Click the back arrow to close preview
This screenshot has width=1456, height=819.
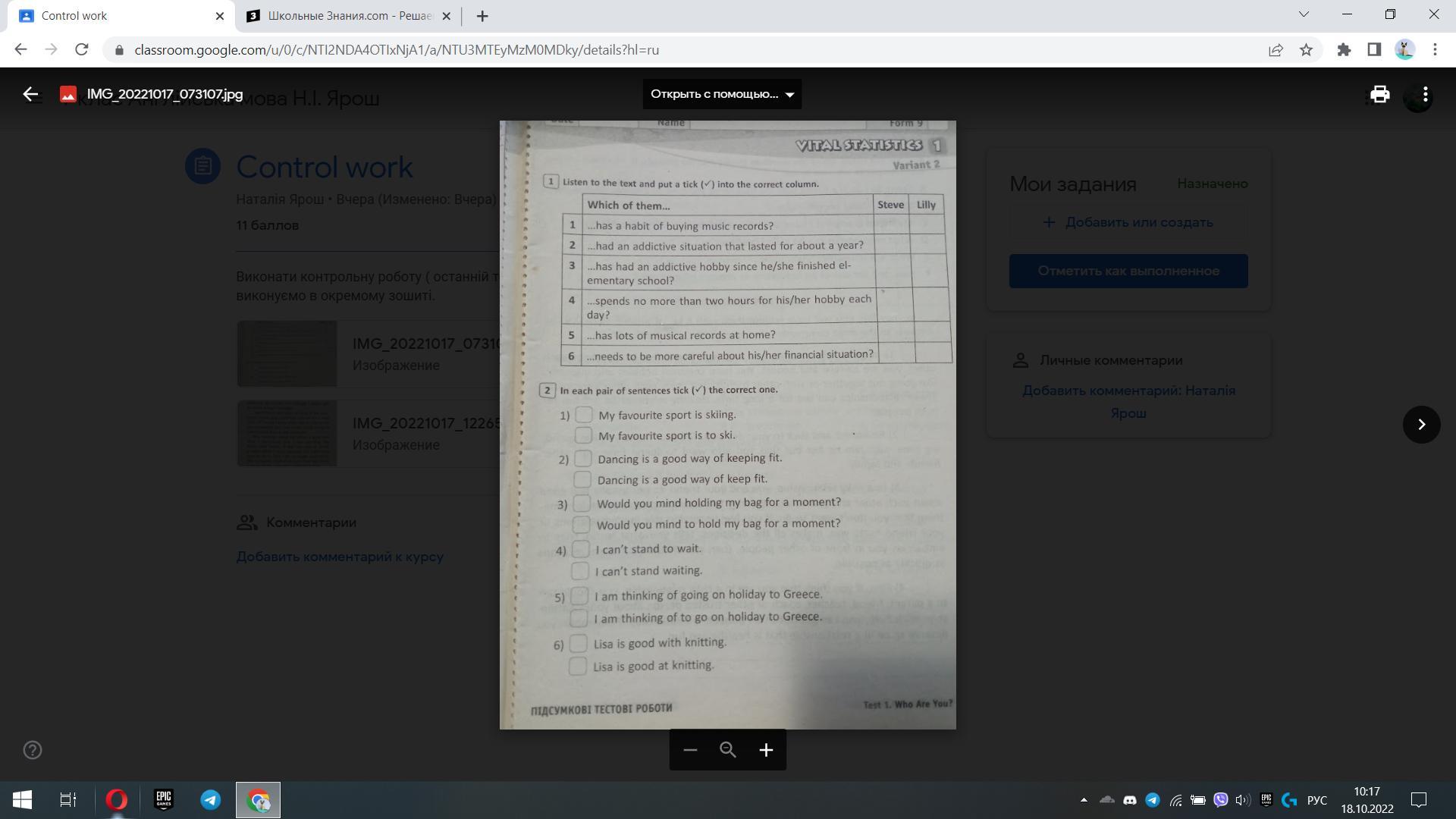click(x=30, y=94)
